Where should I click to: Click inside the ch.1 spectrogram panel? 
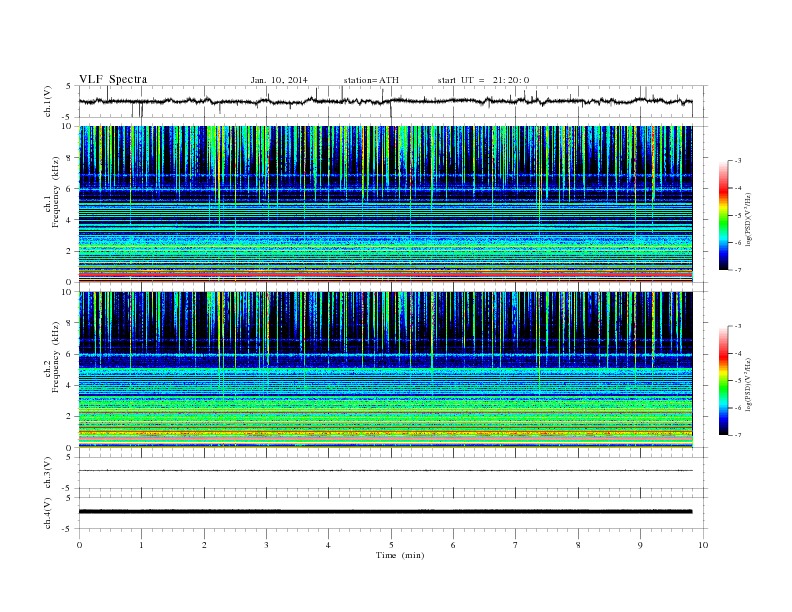point(385,204)
